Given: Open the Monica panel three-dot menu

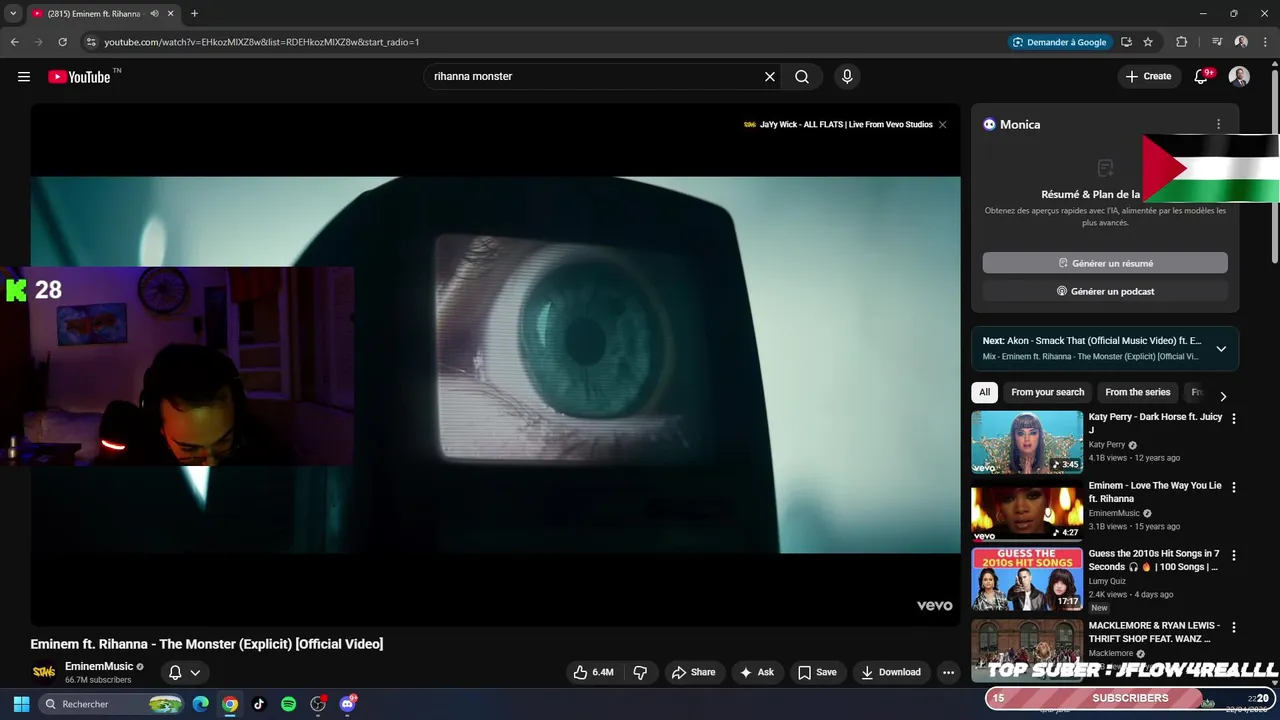Looking at the screenshot, I should (1218, 125).
